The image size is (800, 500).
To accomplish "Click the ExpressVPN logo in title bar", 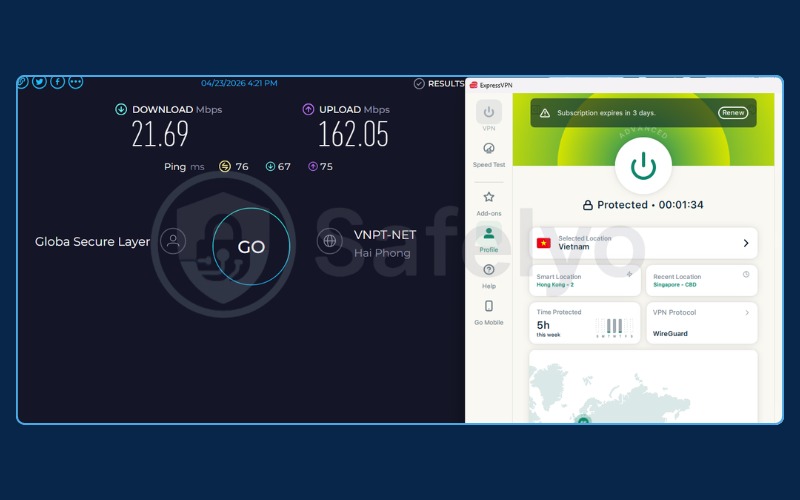I will tap(473, 85).
